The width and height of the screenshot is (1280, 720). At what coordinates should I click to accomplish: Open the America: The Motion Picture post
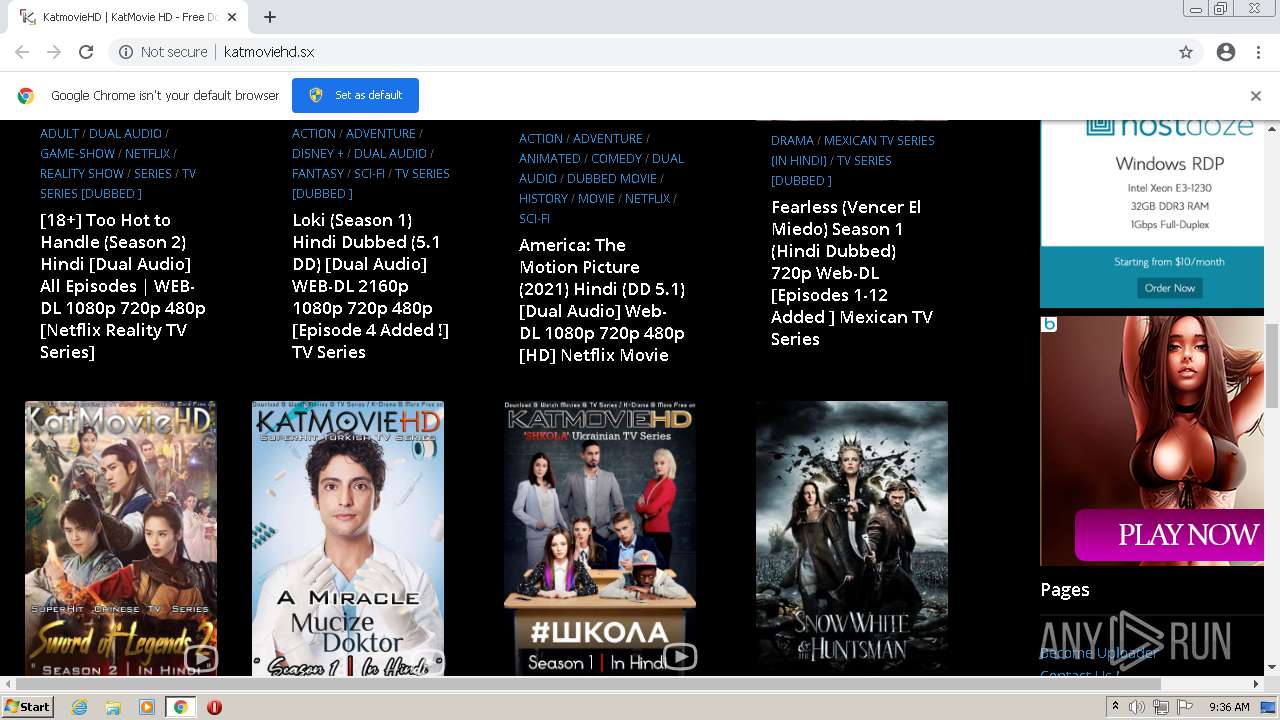tap(602, 300)
